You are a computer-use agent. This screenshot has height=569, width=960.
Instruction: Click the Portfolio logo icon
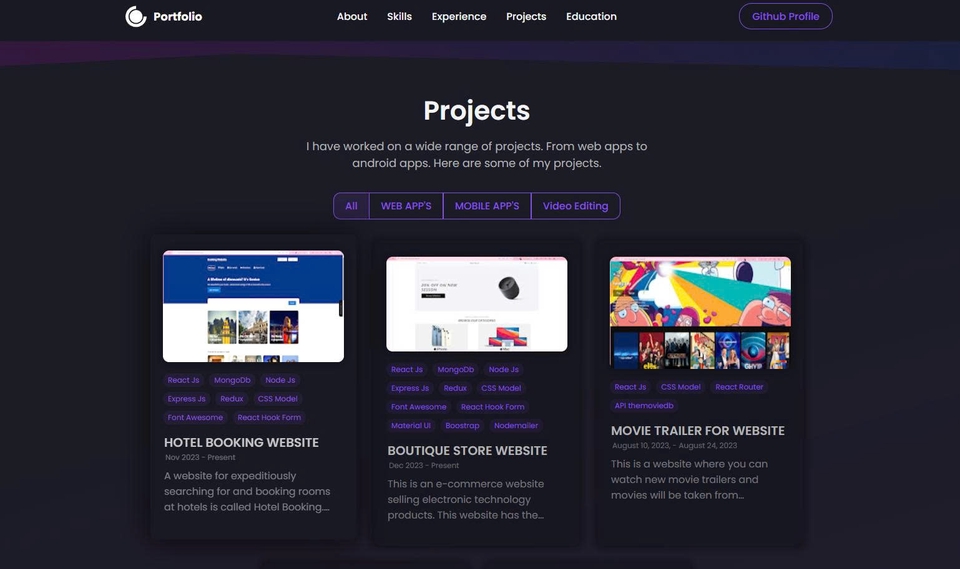136,17
